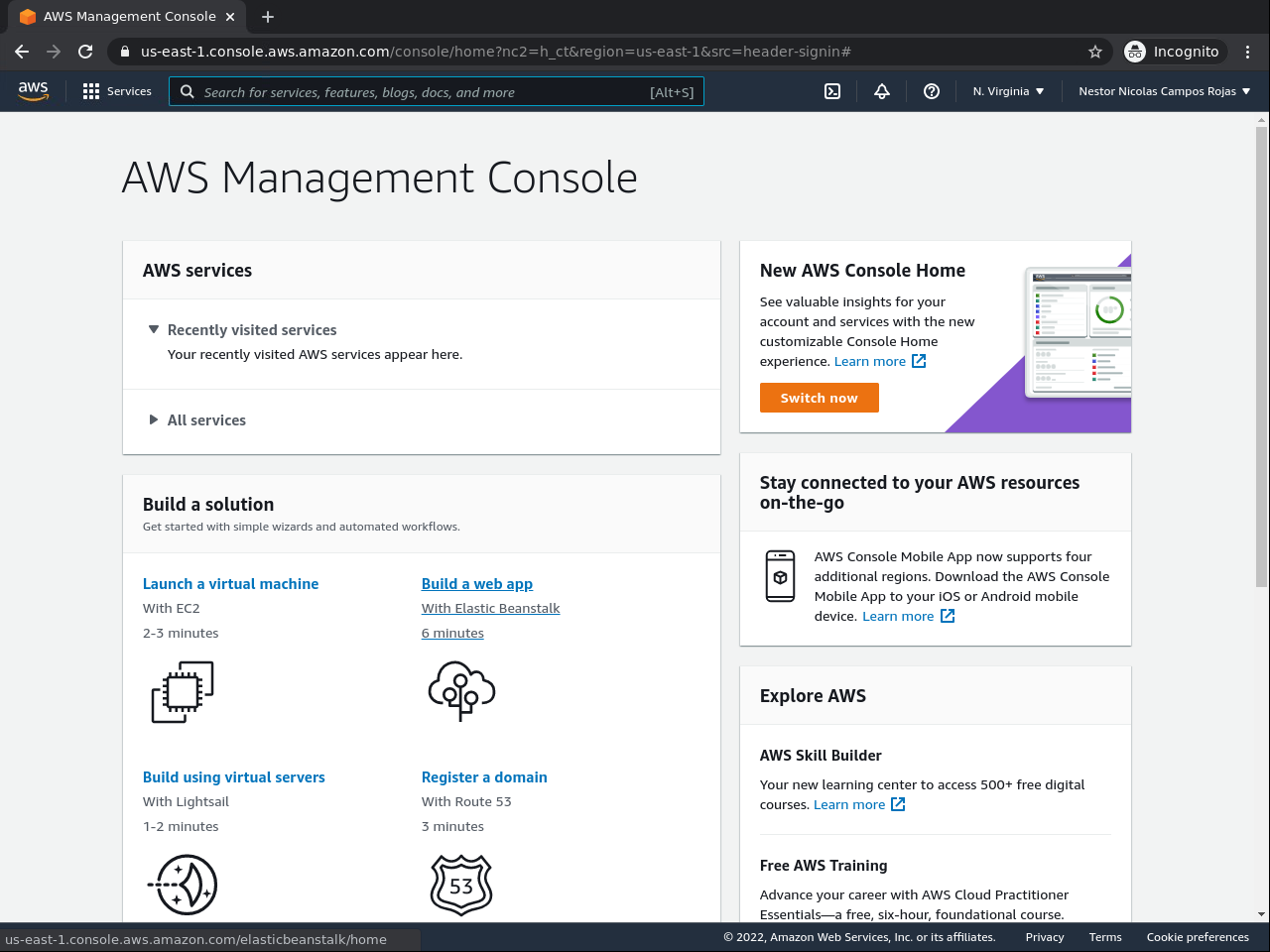
Task: Click the AWS logo home icon
Action: coord(34,91)
